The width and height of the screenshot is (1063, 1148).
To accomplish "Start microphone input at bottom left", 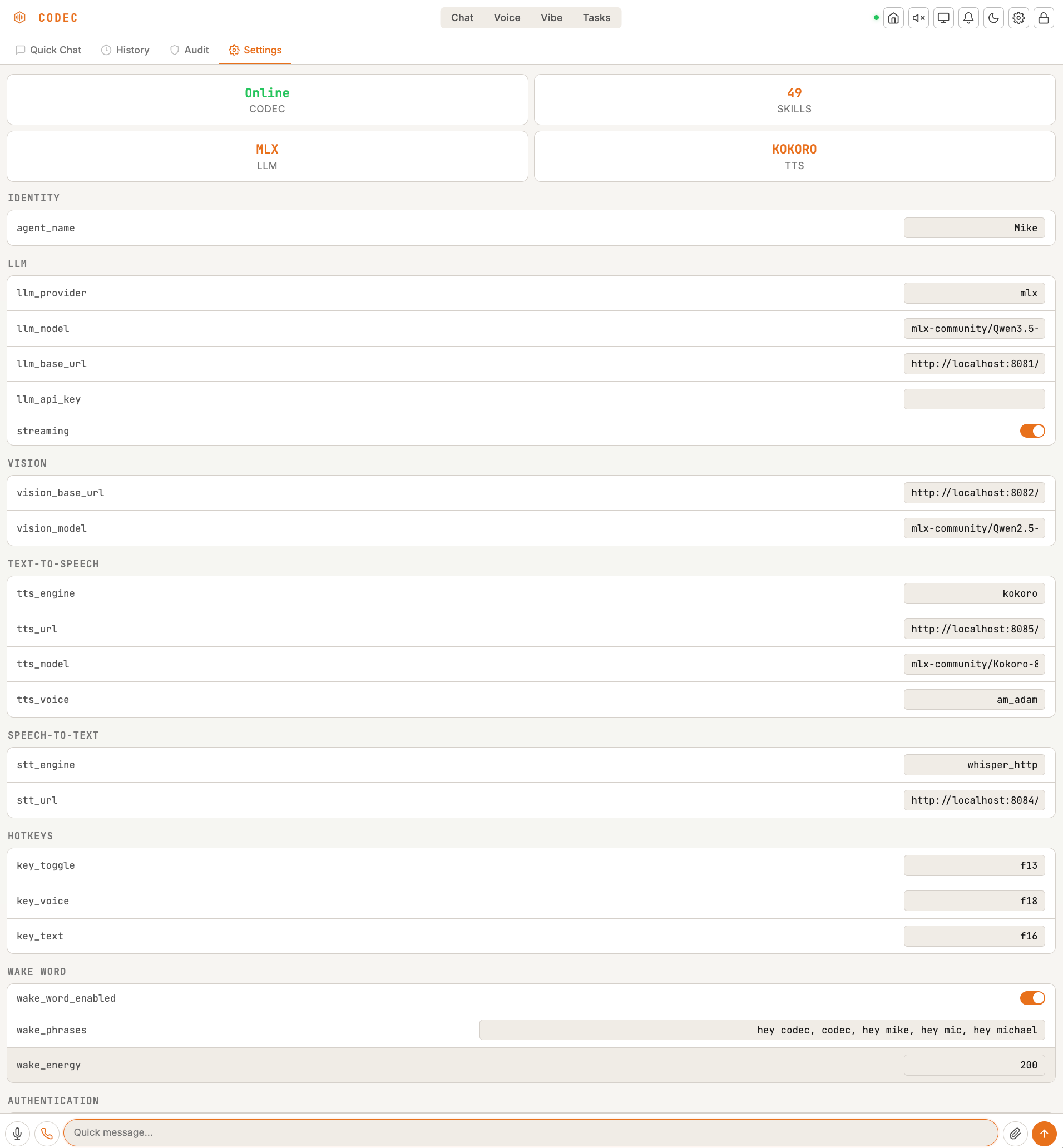I will (17, 1133).
